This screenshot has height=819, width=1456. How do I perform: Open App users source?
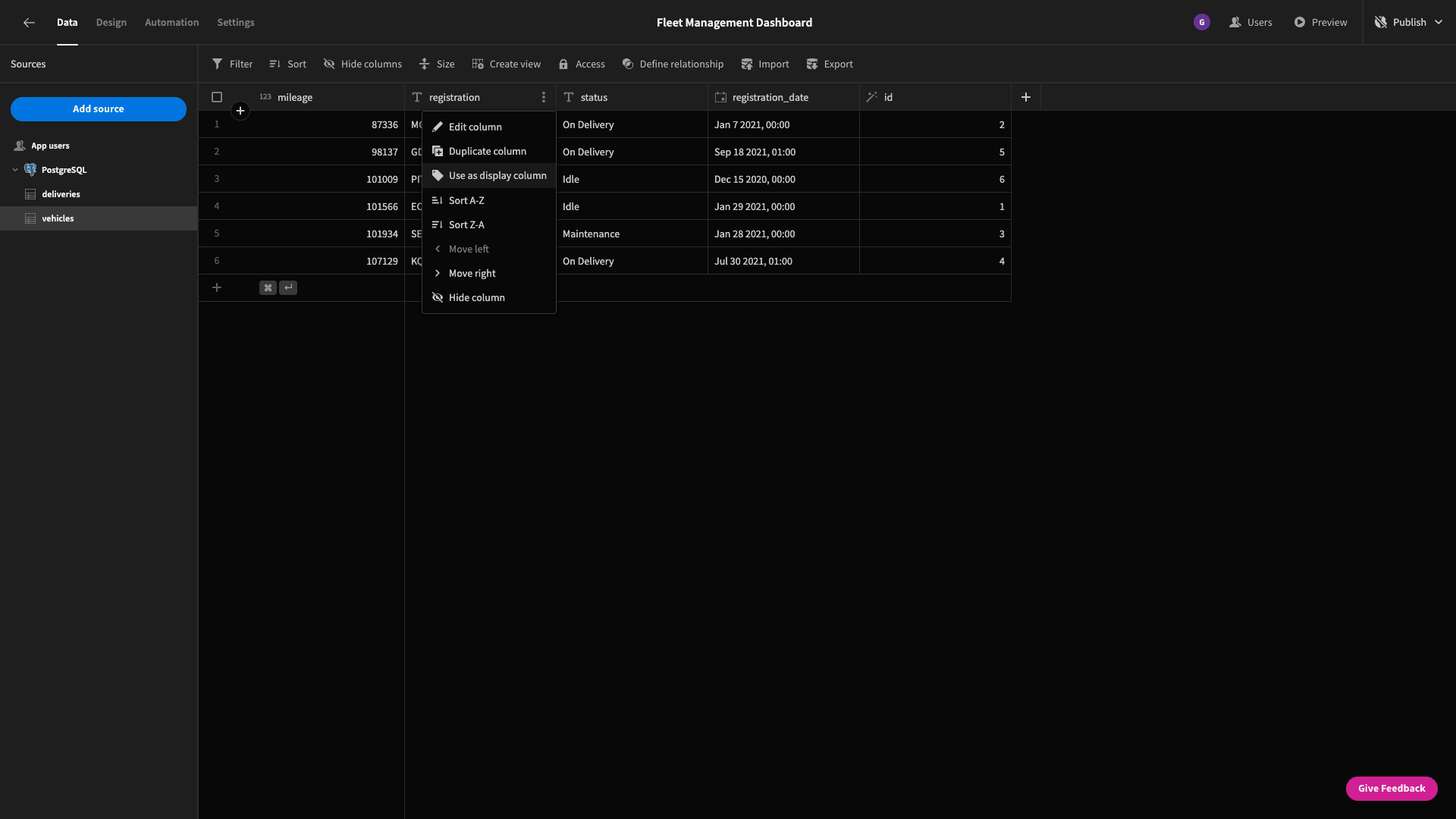point(99,146)
